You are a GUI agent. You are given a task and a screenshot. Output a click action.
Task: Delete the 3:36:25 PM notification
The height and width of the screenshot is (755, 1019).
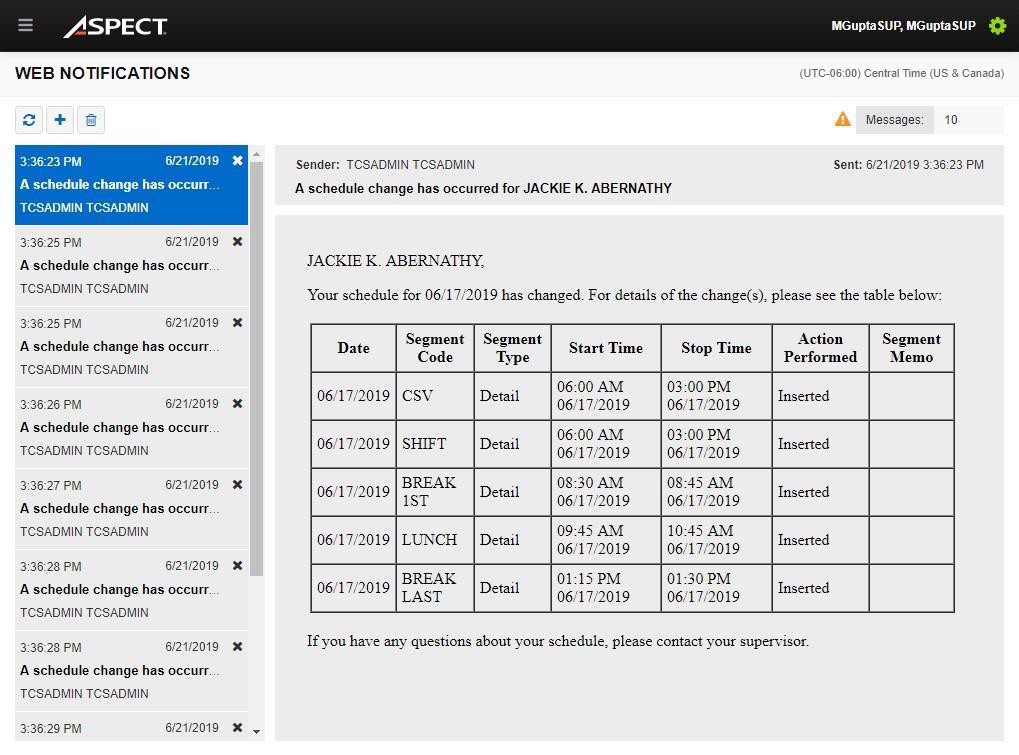[237, 242]
